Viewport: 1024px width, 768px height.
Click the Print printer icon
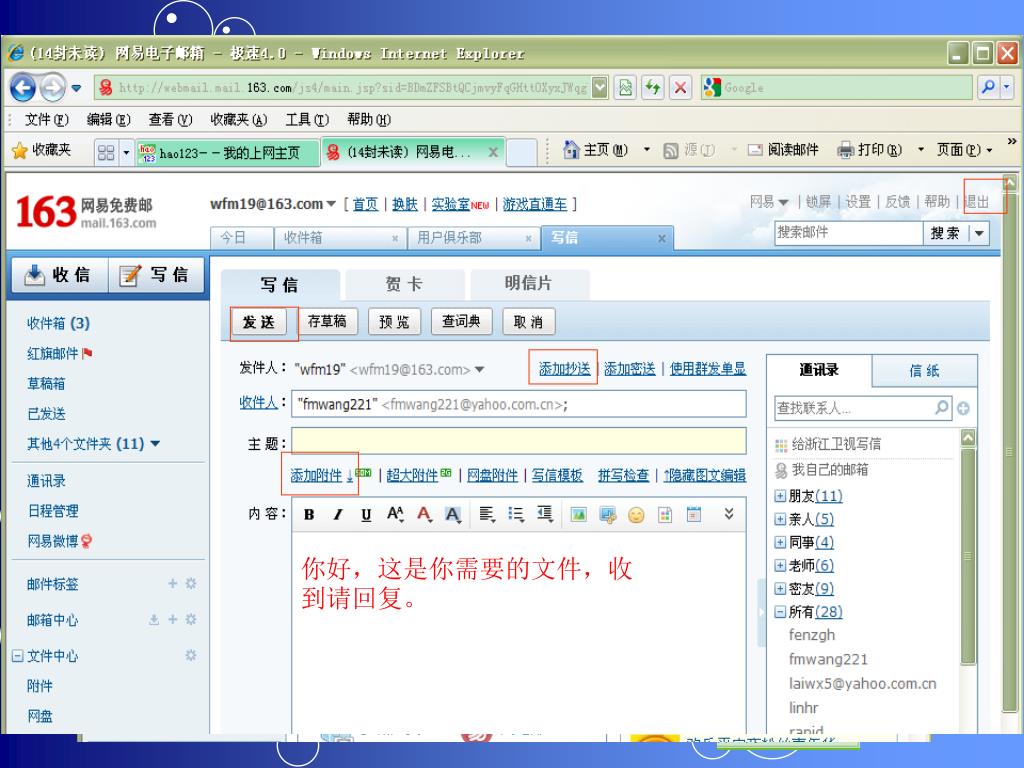(x=846, y=150)
